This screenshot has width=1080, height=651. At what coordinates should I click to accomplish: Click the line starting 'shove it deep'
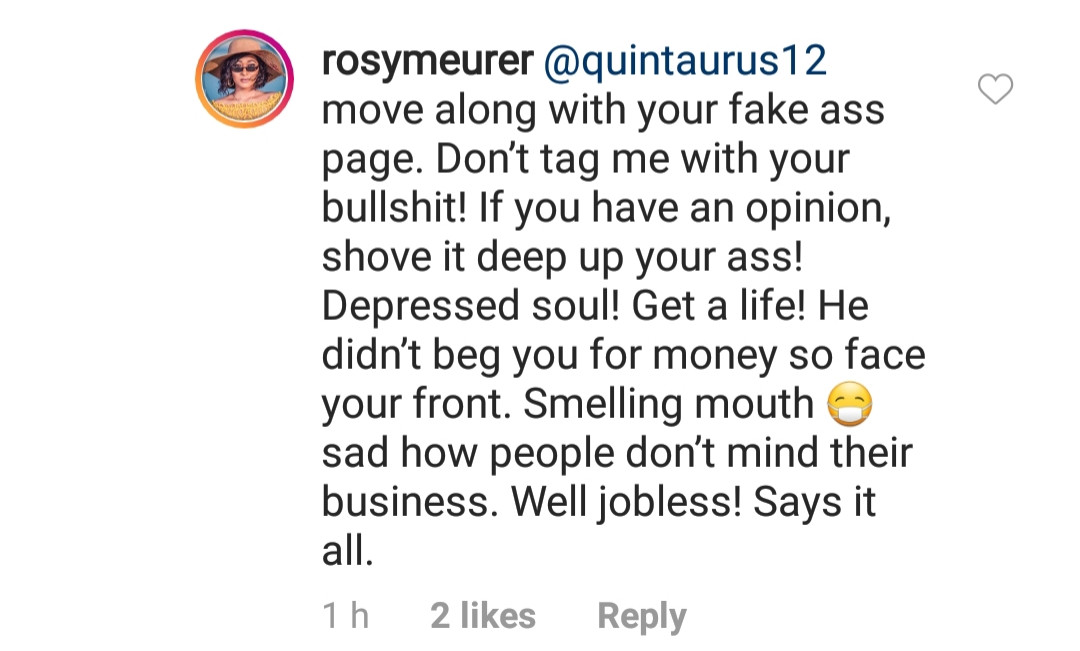(x=562, y=258)
